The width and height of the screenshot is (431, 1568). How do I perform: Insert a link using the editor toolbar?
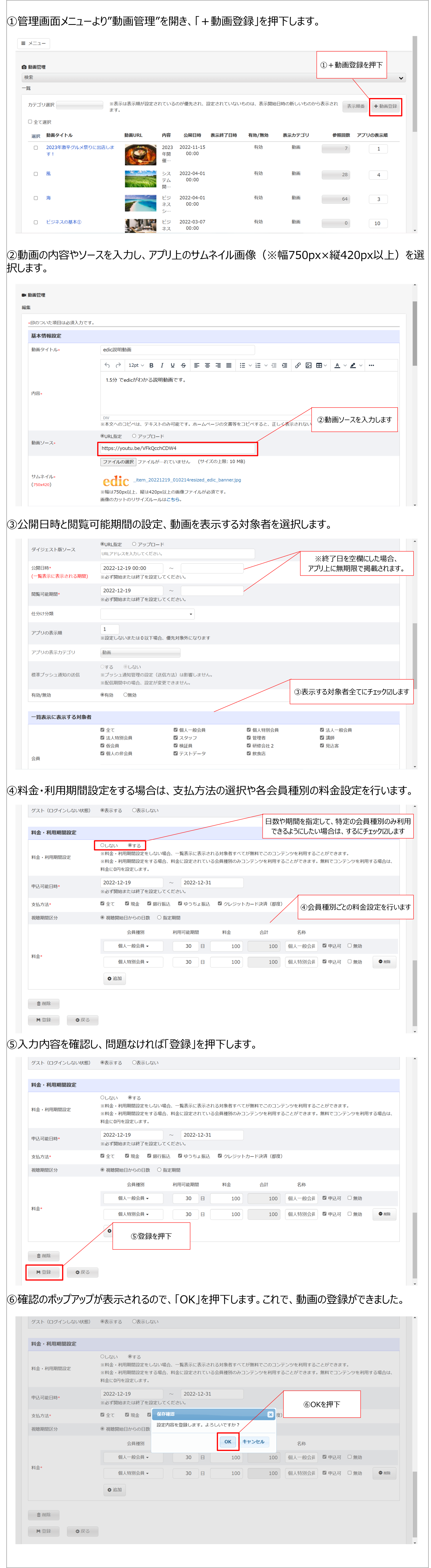point(298,365)
